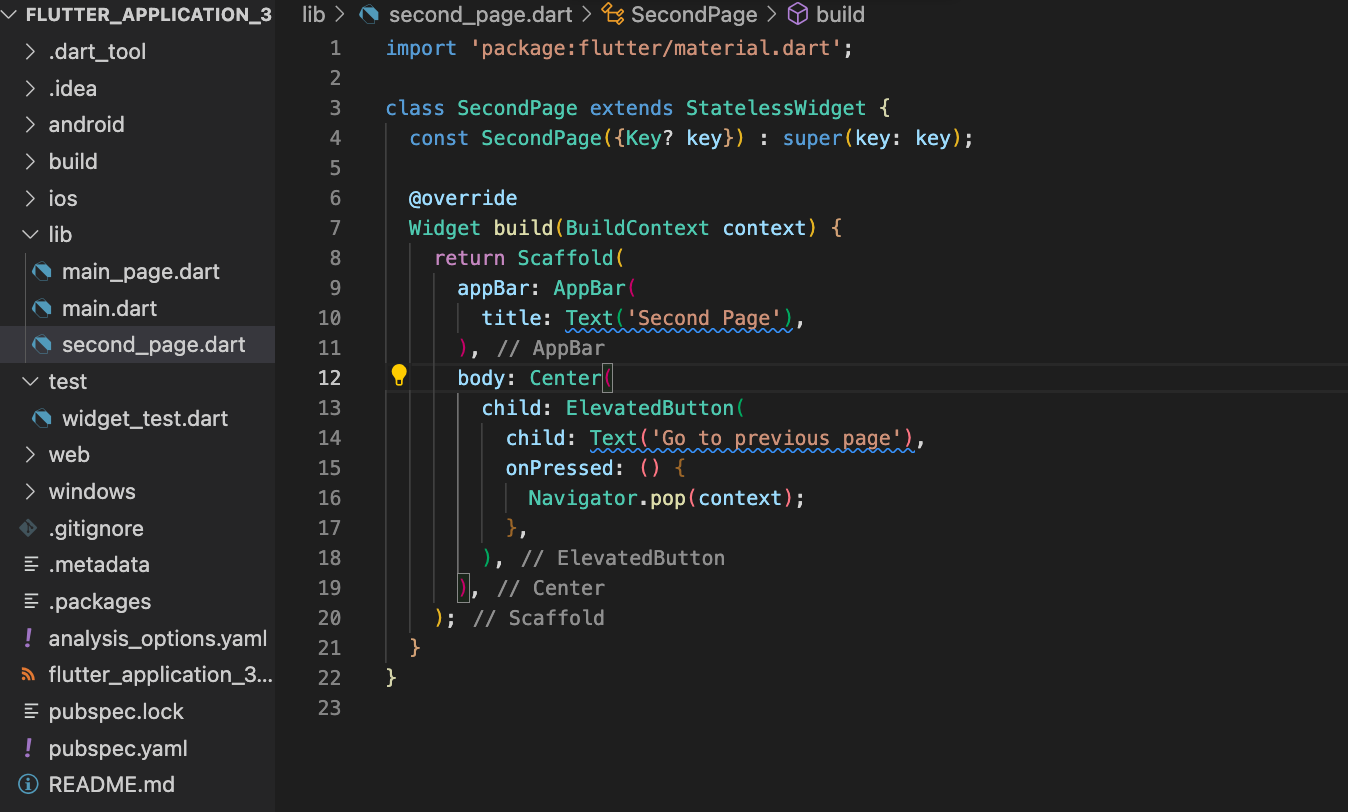
Task: Expand the ios folder
Action: point(30,198)
